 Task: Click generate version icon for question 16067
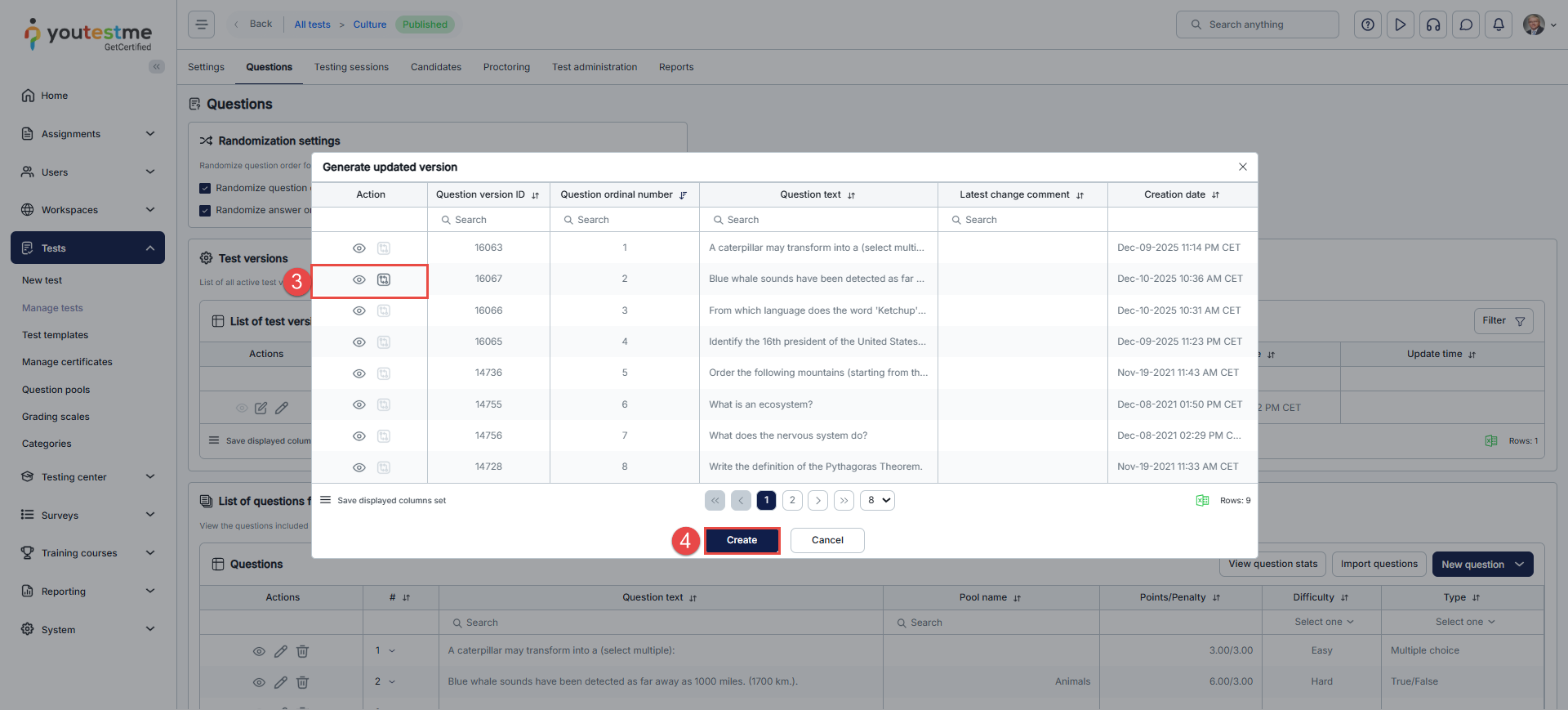tap(383, 279)
